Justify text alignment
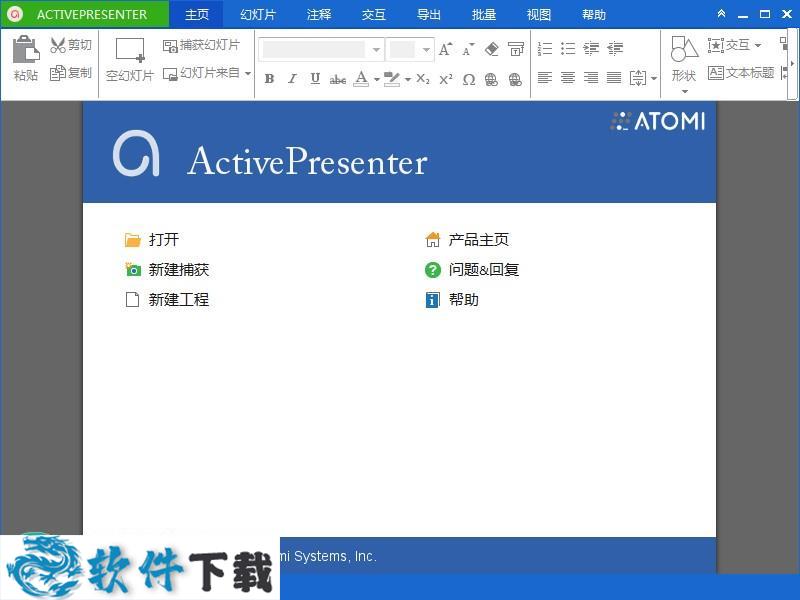This screenshot has width=800, height=600. (614, 78)
